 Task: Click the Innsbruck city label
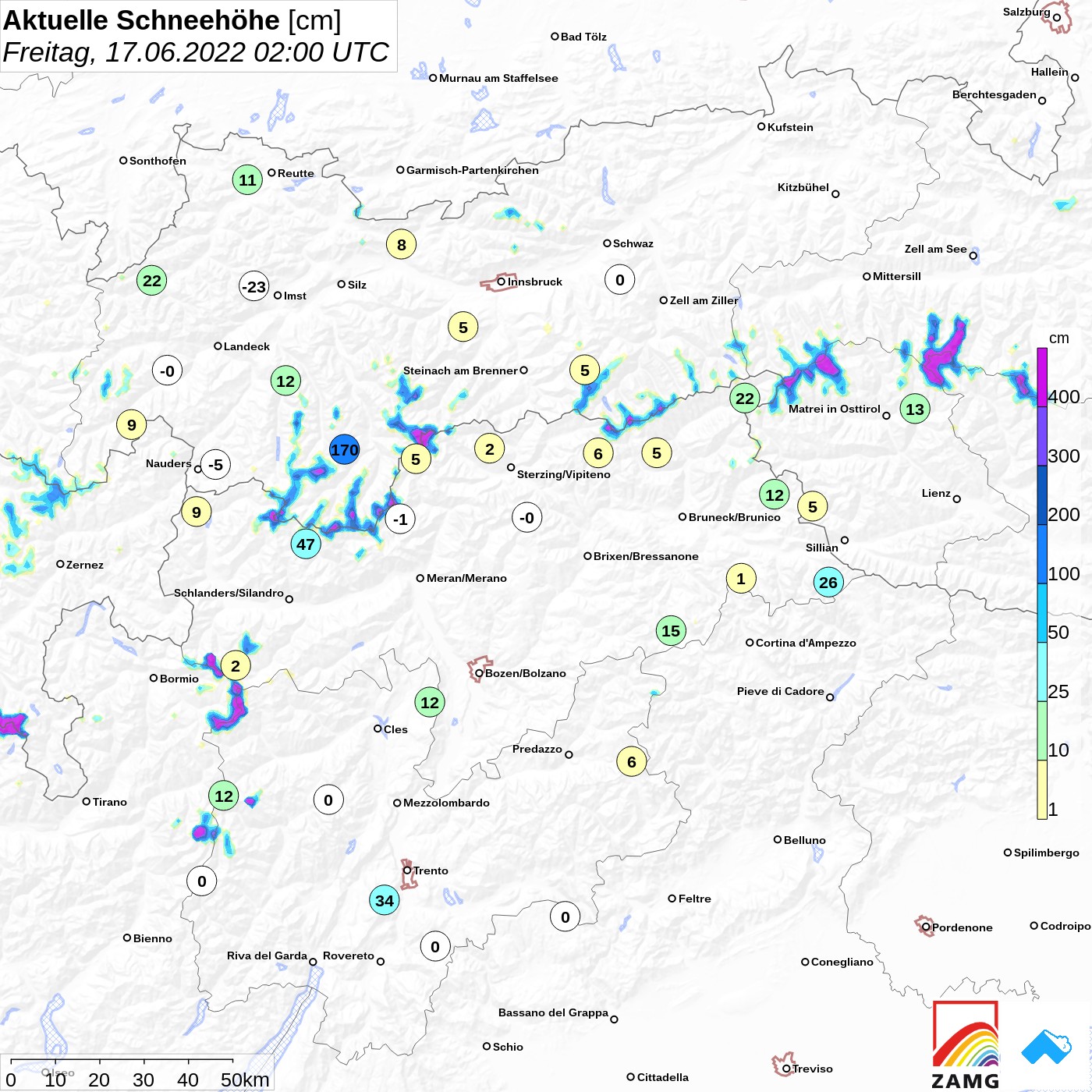[535, 282]
